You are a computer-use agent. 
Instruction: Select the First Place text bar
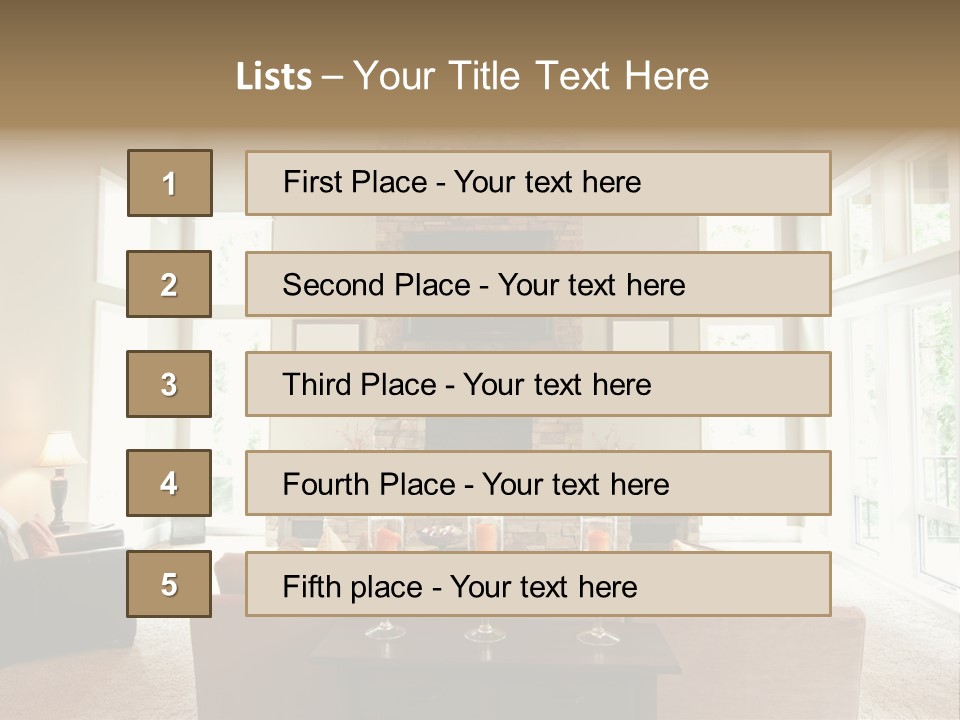538,183
